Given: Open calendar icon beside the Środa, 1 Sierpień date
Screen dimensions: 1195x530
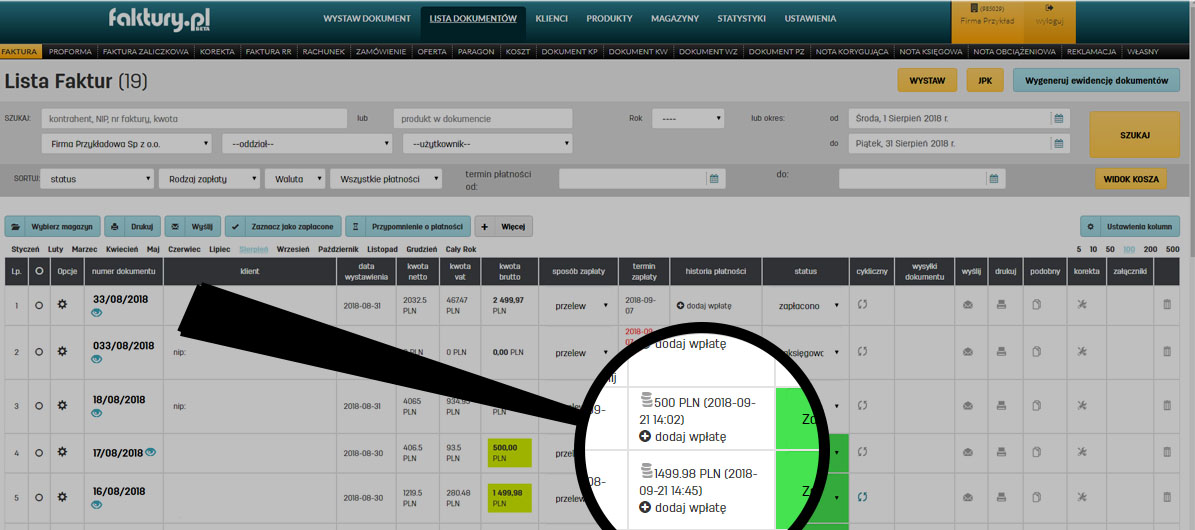Looking at the screenshot, I should tap(1058, 118).
